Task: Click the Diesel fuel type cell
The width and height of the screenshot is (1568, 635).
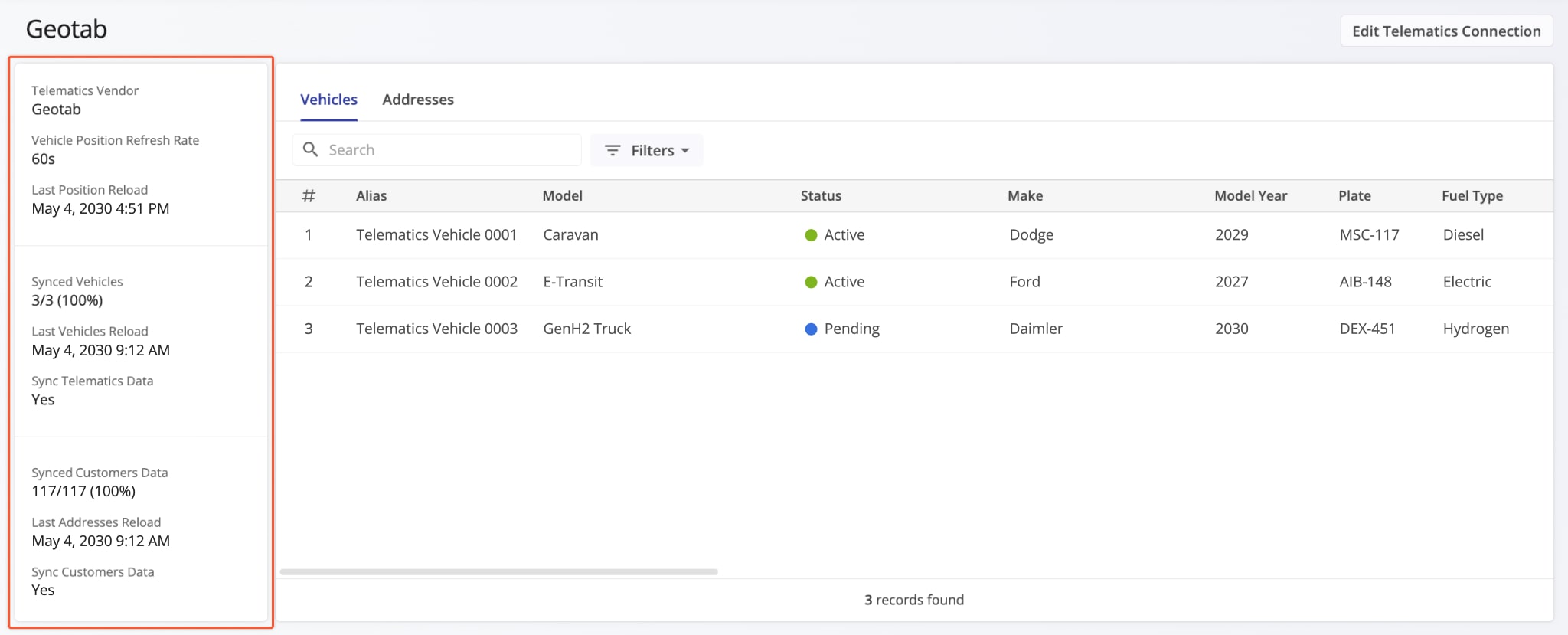Action: pyautogui.click(x=1463, y=235)
